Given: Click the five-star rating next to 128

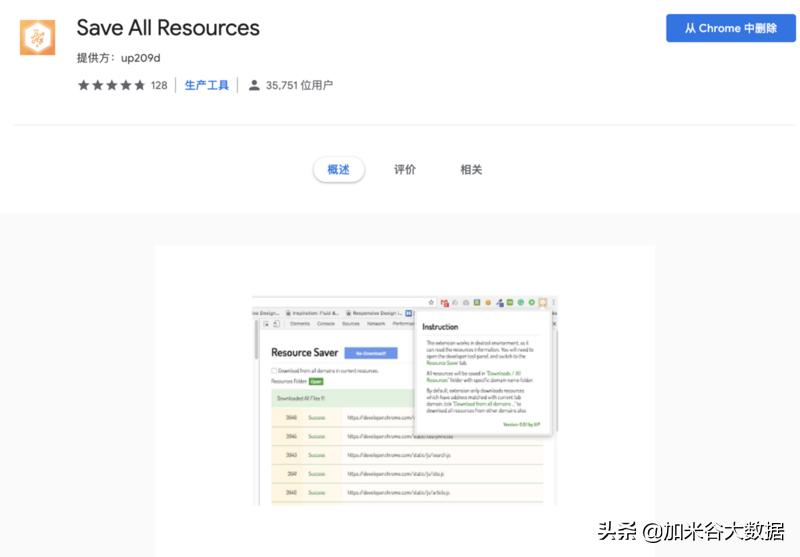Looking at the screenshot, I should coord(111,85).
